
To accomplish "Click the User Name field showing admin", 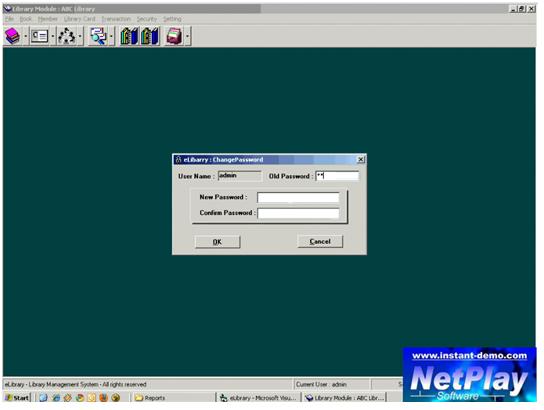I will tap(239, 176).
